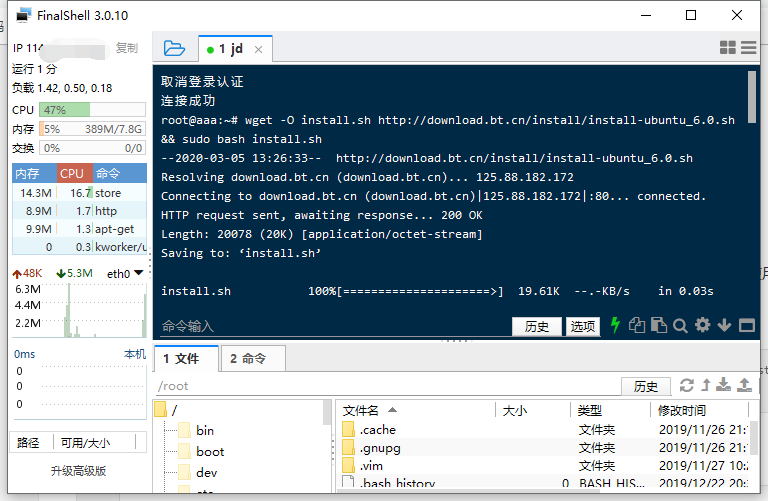Open file path 历史 button
The image size is (768, 501).
(646, 386)
